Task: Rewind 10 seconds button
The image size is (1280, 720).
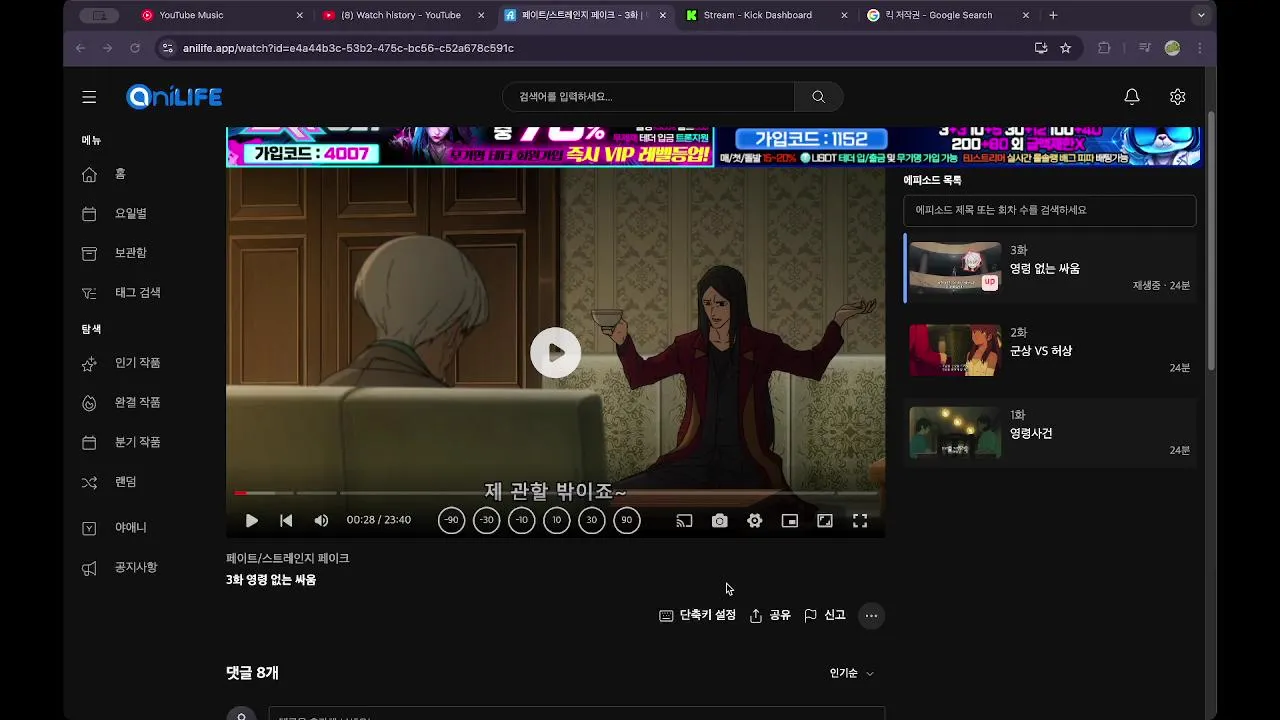Action: pos(522,520)
